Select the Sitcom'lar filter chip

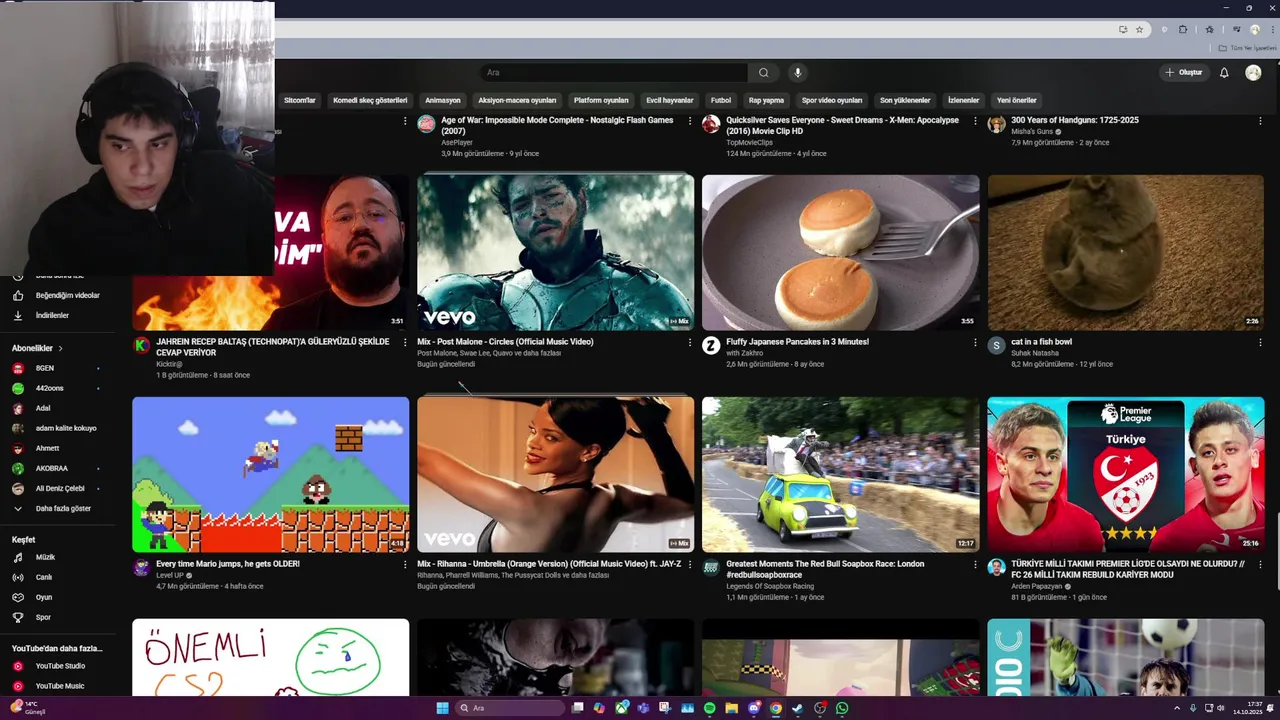coord(300,100)
